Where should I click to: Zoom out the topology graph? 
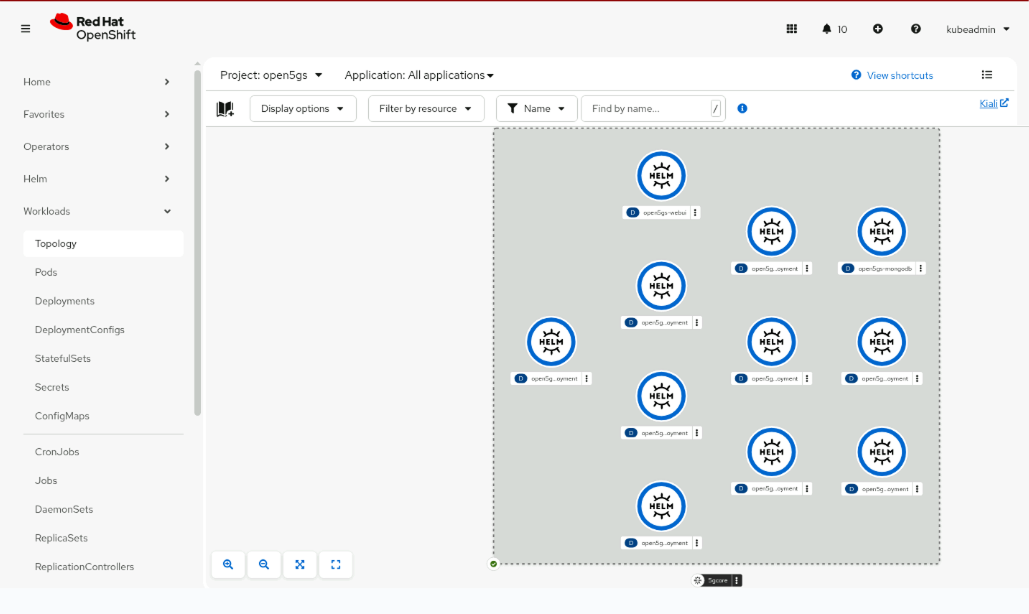264,565
